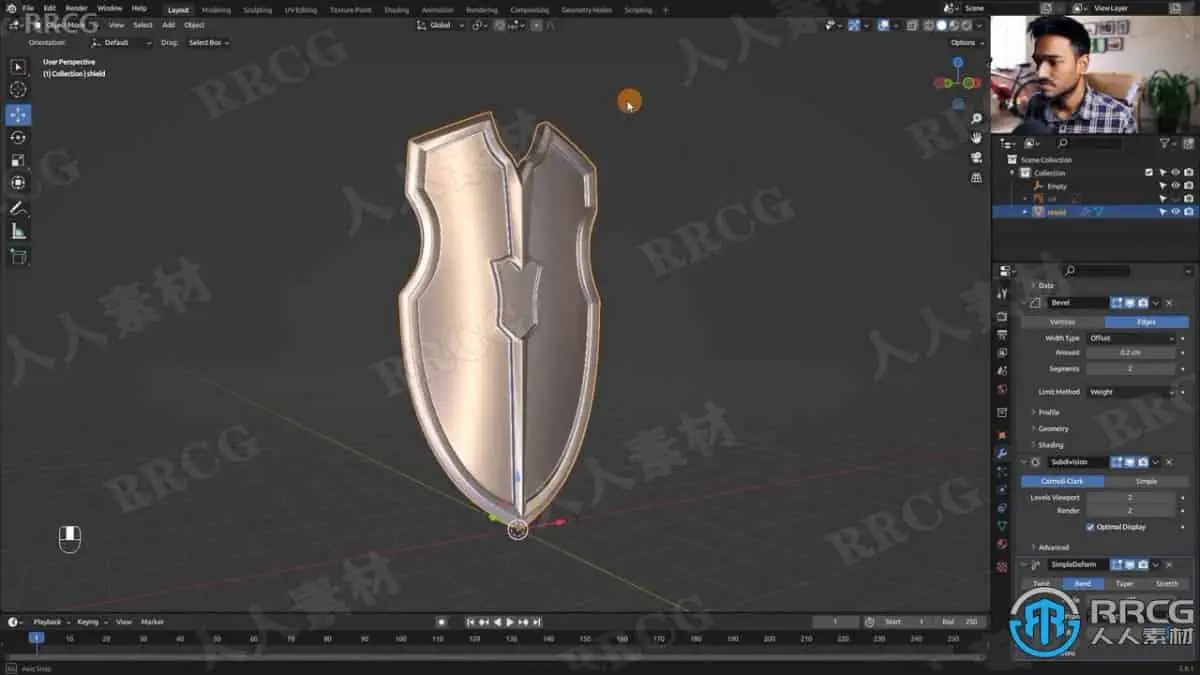Hide the Empty object in the outliner

click(1174, 186)
